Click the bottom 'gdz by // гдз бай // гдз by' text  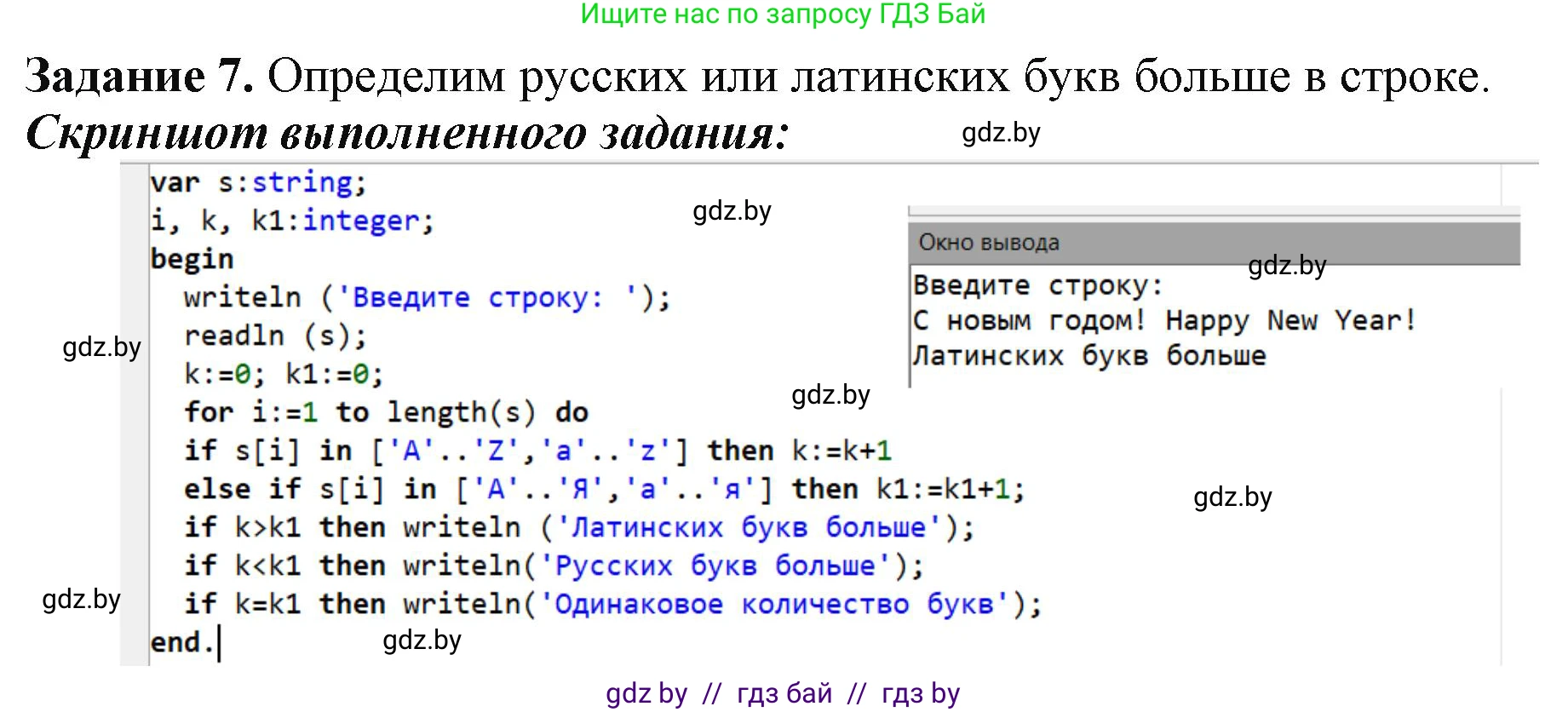tap(783, 693)
